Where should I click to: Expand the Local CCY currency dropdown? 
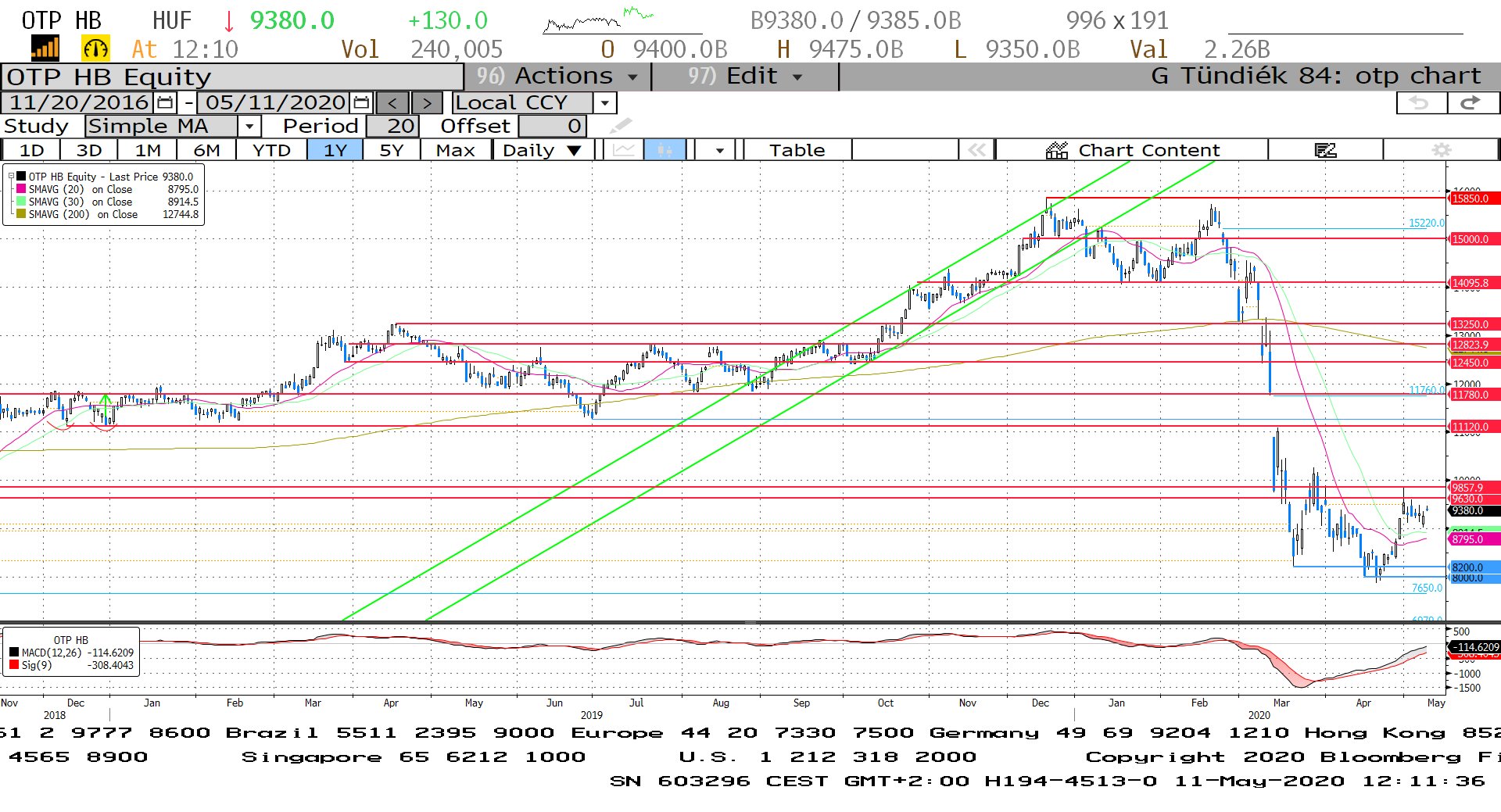(605, 102)
